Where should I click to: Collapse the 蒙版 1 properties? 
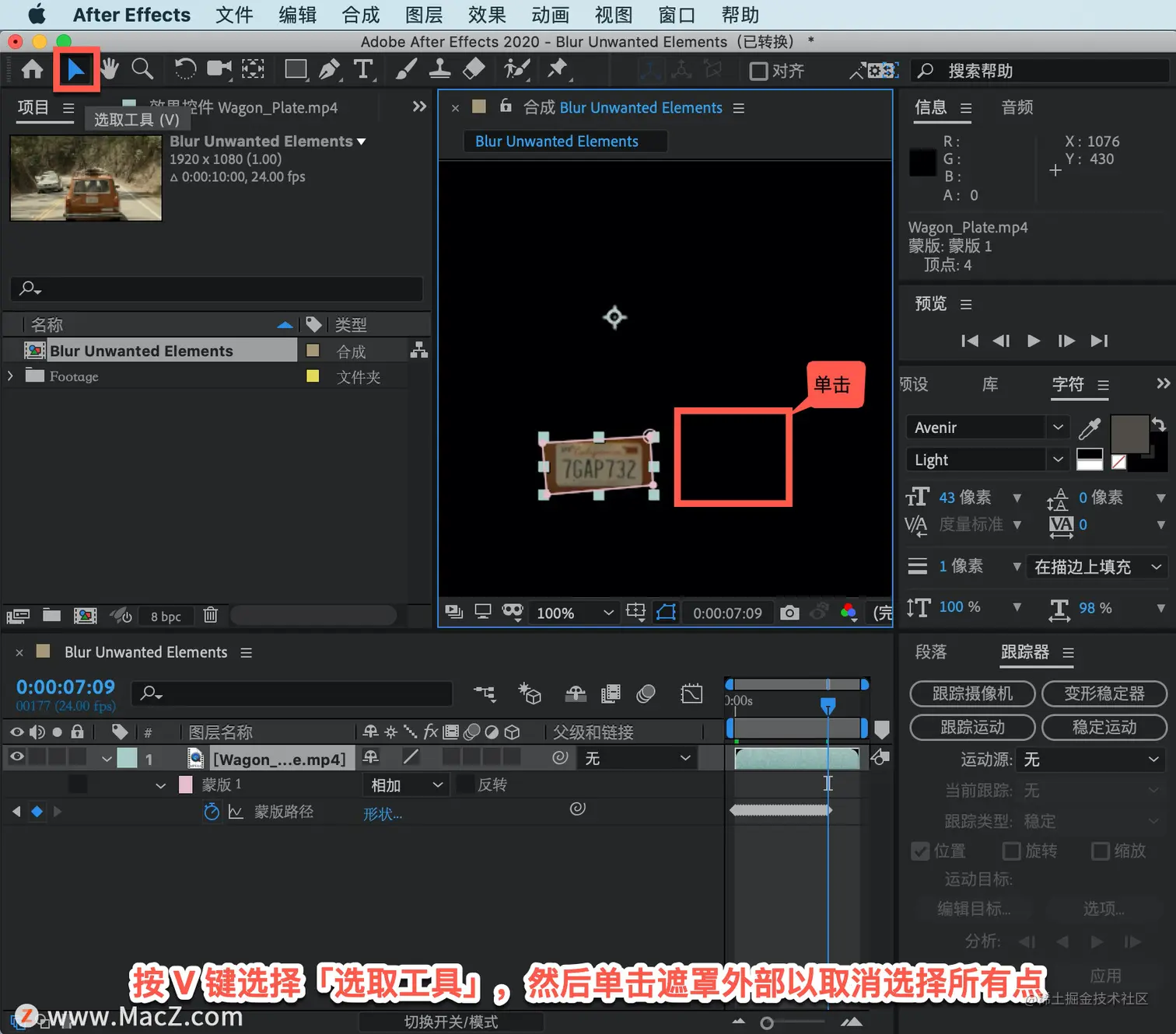160,785
